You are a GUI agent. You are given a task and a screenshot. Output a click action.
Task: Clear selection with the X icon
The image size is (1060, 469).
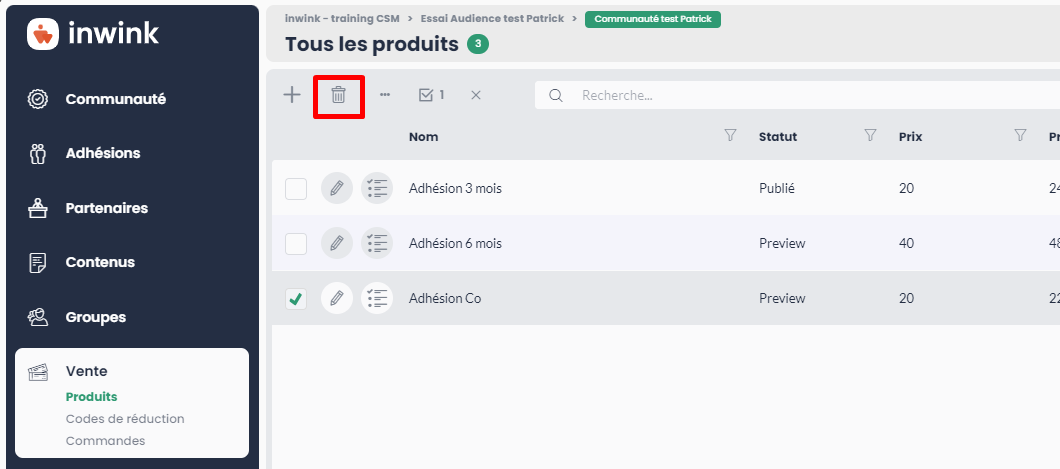pos(476,95)
